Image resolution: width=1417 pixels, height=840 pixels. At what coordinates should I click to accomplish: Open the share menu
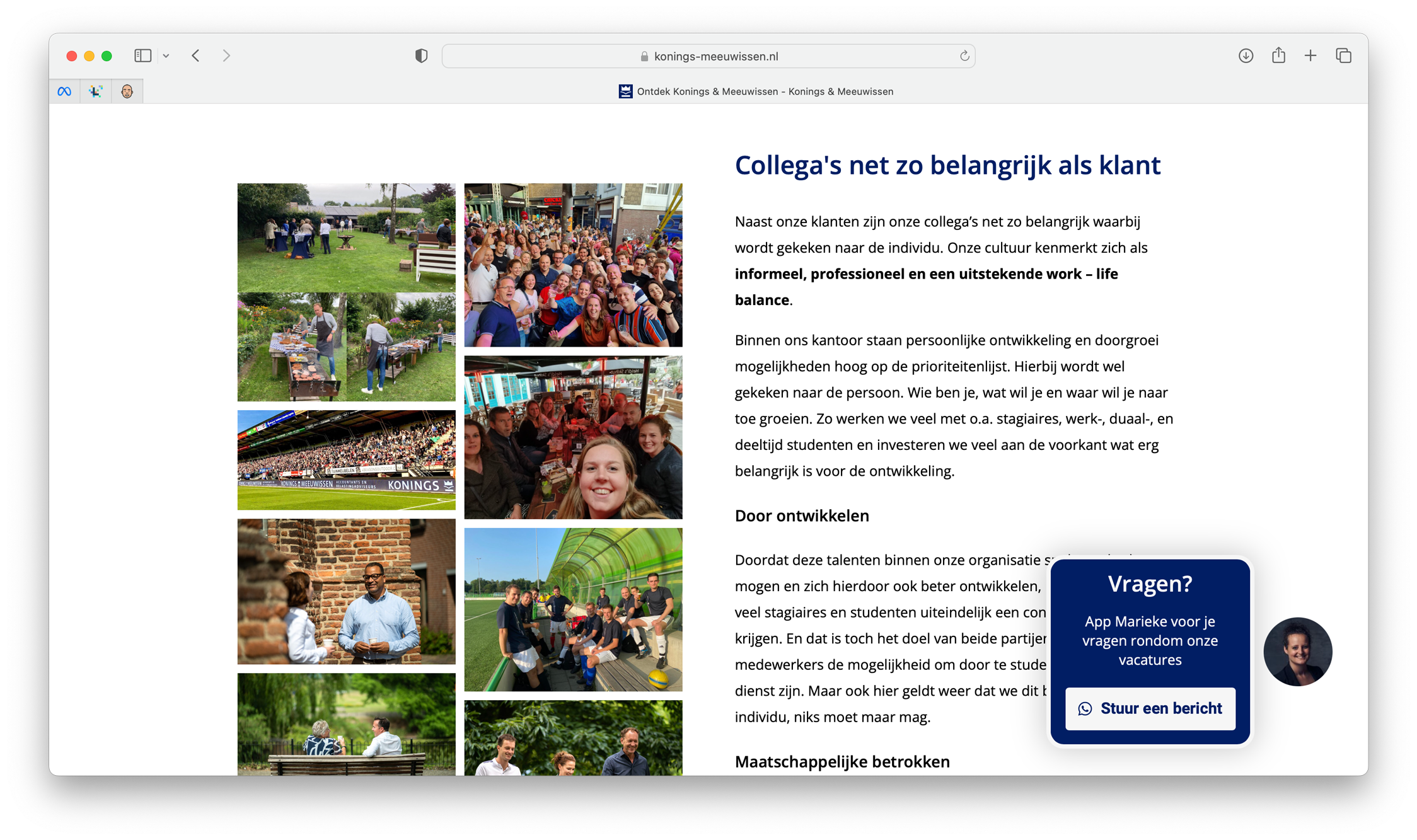coord(1278,55)
